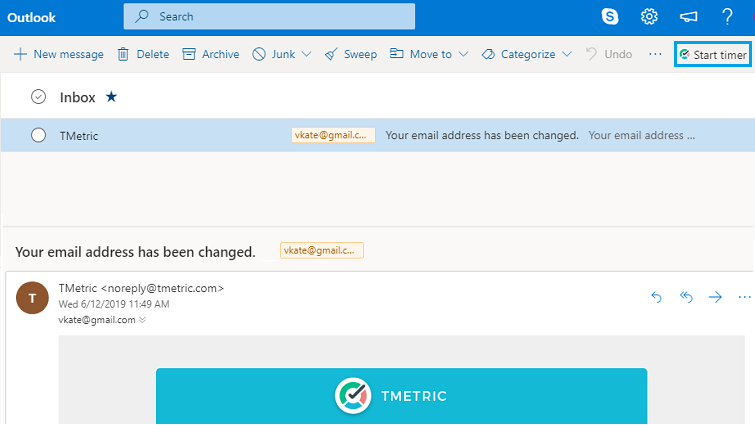The height and width of the screenshot is (425, 755).
Task: Click the megaphone what's new icon
Action: pos(689,17)
